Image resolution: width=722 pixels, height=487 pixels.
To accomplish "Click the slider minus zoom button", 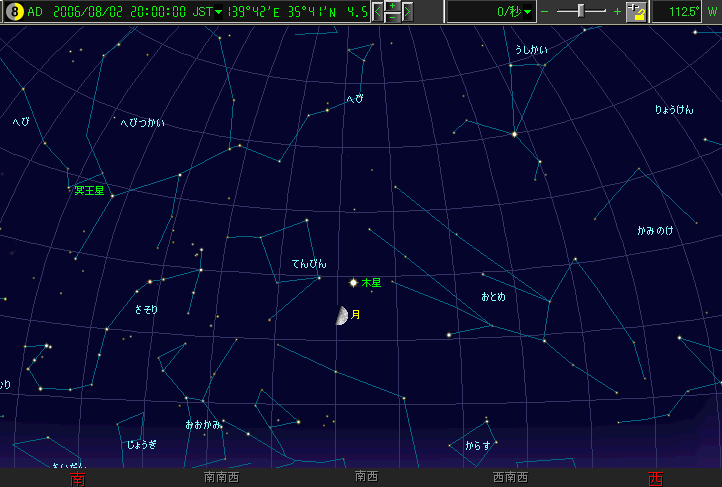I will coord(545,12).
